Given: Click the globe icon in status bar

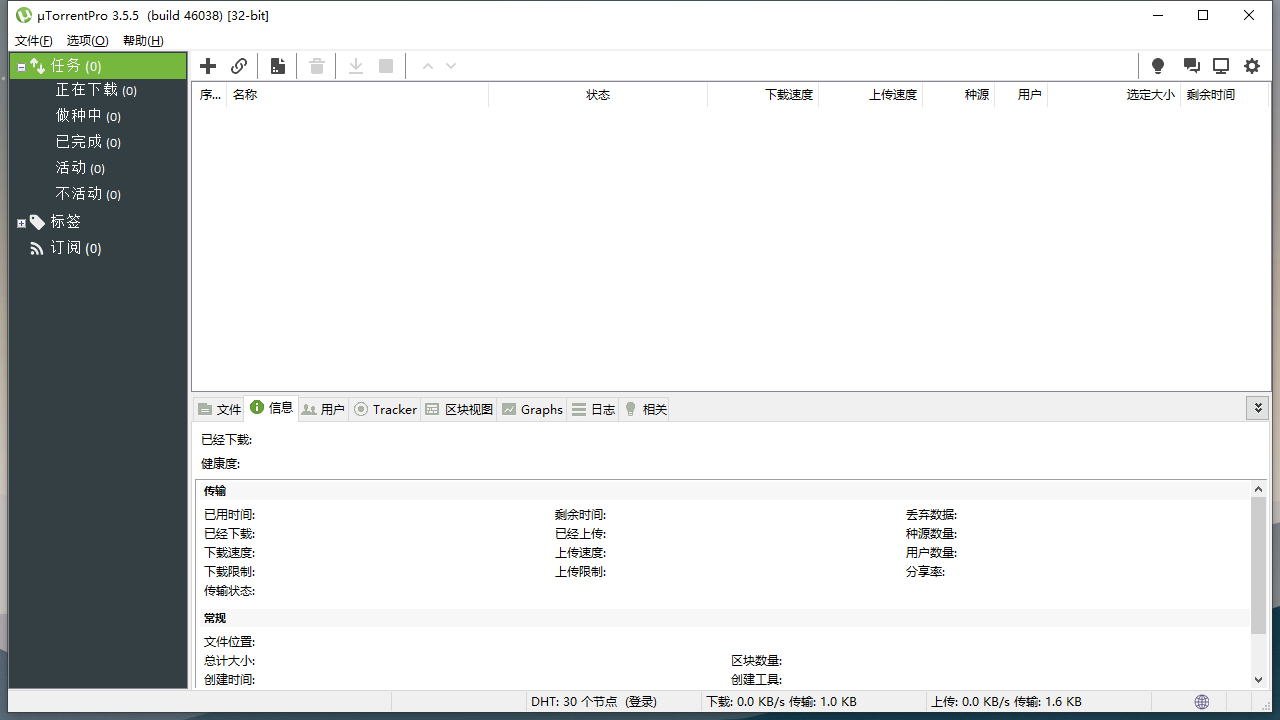Looking at the screenshot, I should coord(1201,701).
